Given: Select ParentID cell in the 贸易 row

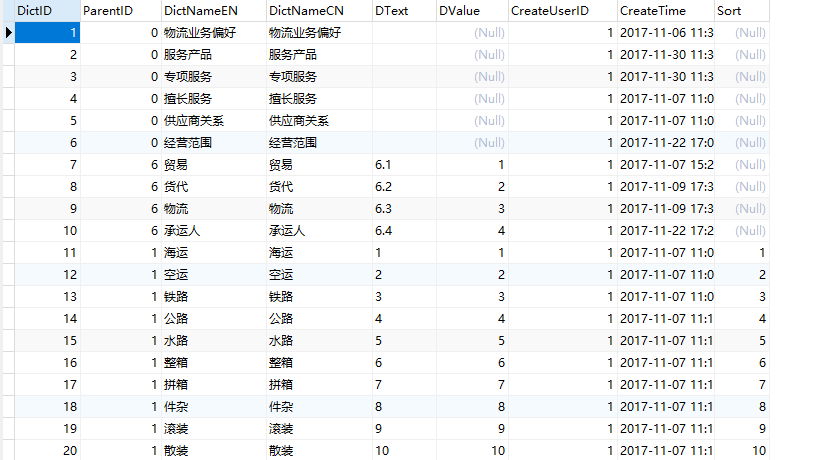Looking at the screenshot, I should click(x=121, y=165).
